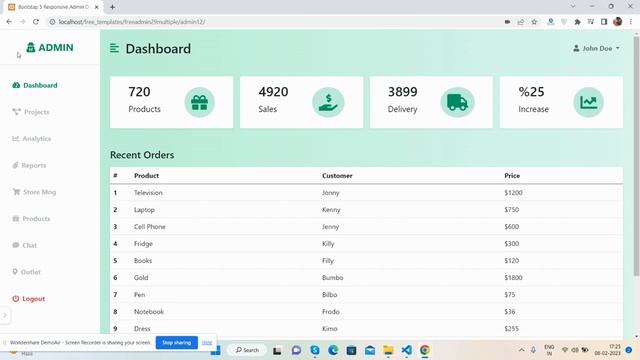Select the Bootstrap 5 Responsive Admin tab
This screenshot has width=640, height=360.
pyautogui.click(x=53, y=7)
